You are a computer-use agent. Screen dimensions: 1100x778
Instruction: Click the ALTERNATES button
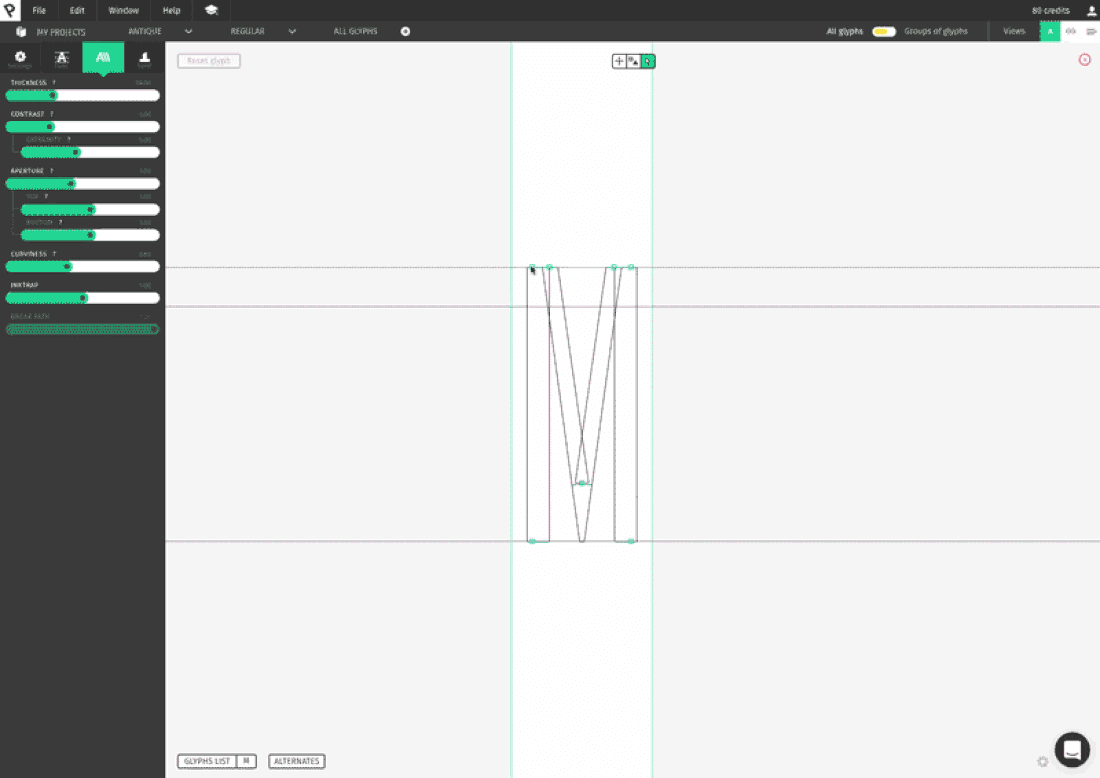(296, 761)
